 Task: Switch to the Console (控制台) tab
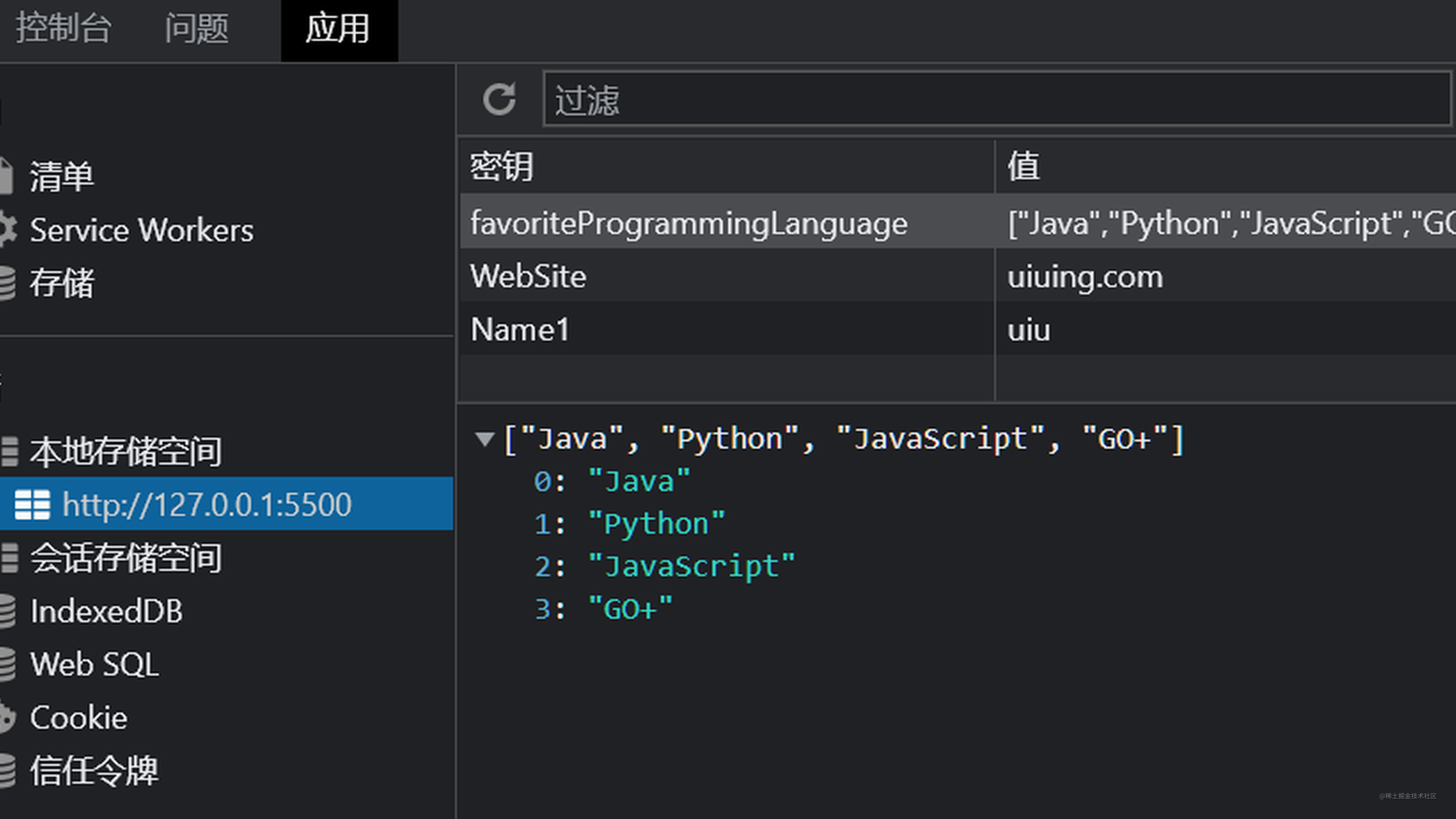[x=63, y=28]
